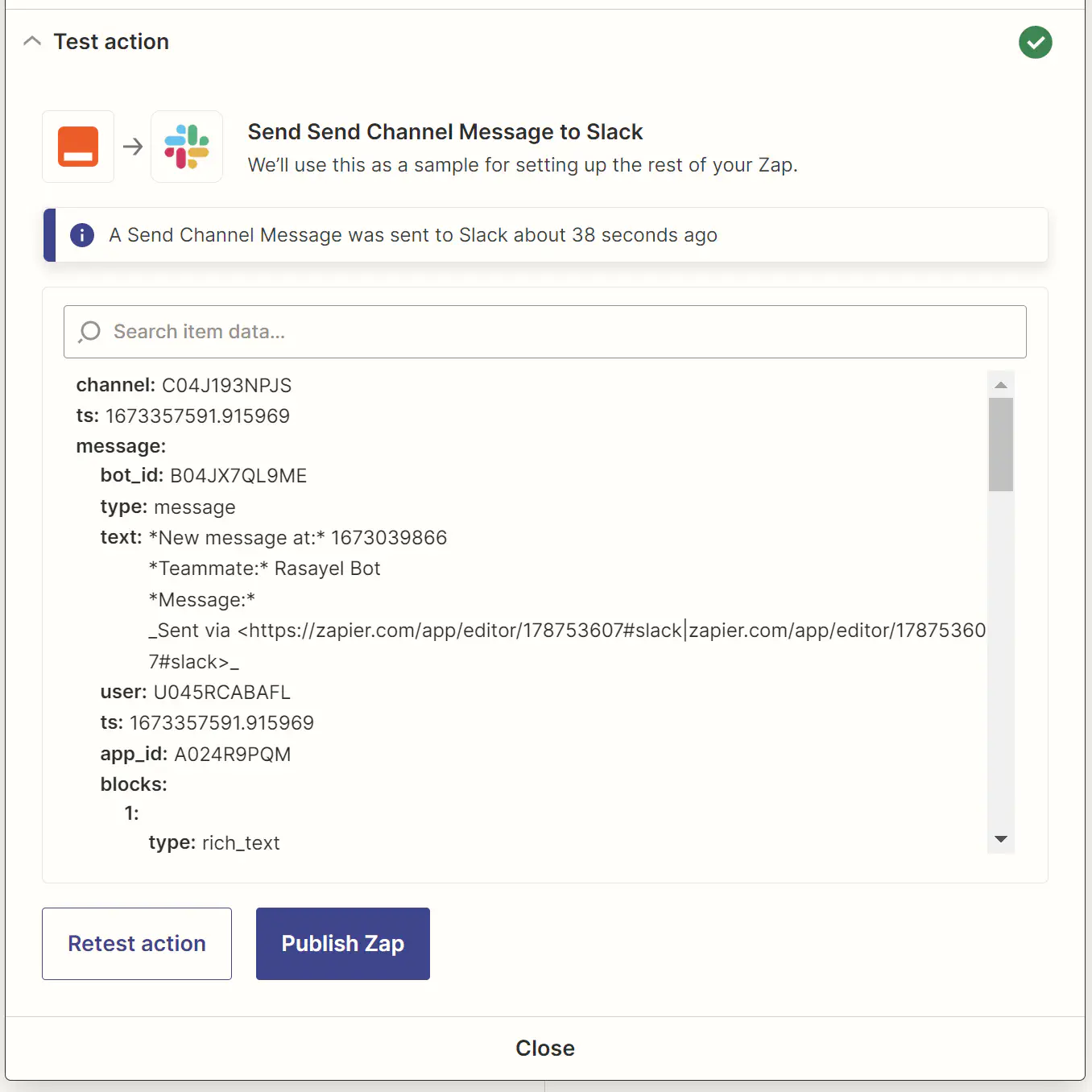Select the bot_id field value
Screen dimensions: 1092x1092
(x=238, y=475)
